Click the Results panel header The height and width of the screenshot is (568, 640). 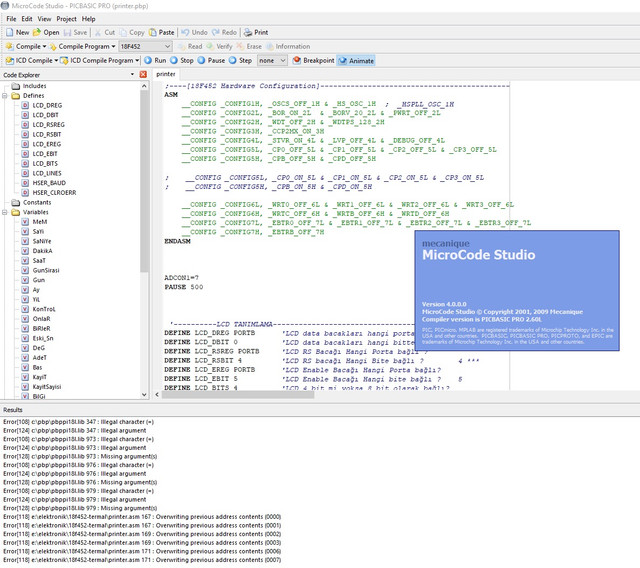point(320,410)
